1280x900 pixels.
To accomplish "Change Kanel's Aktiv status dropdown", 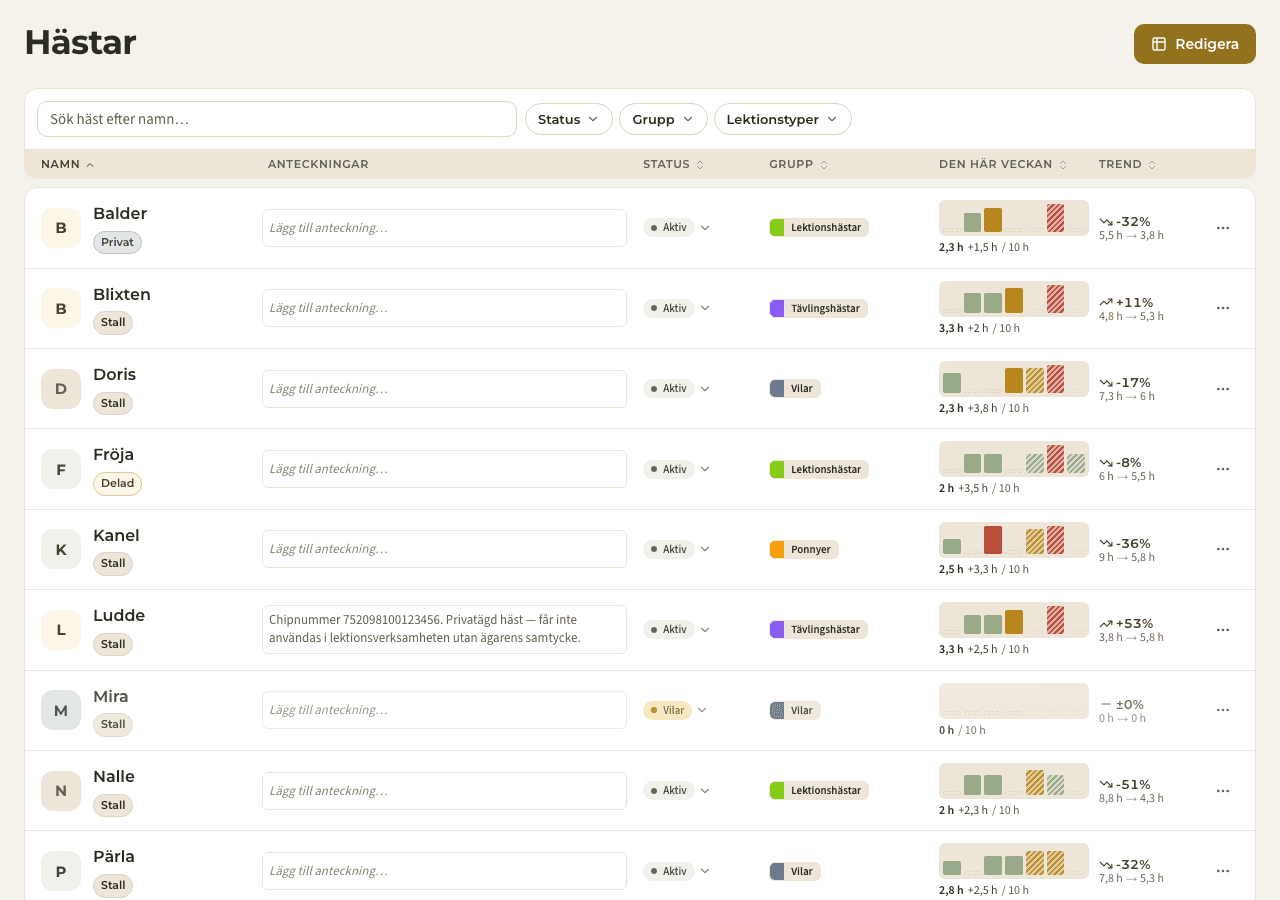I will (677, 549).
